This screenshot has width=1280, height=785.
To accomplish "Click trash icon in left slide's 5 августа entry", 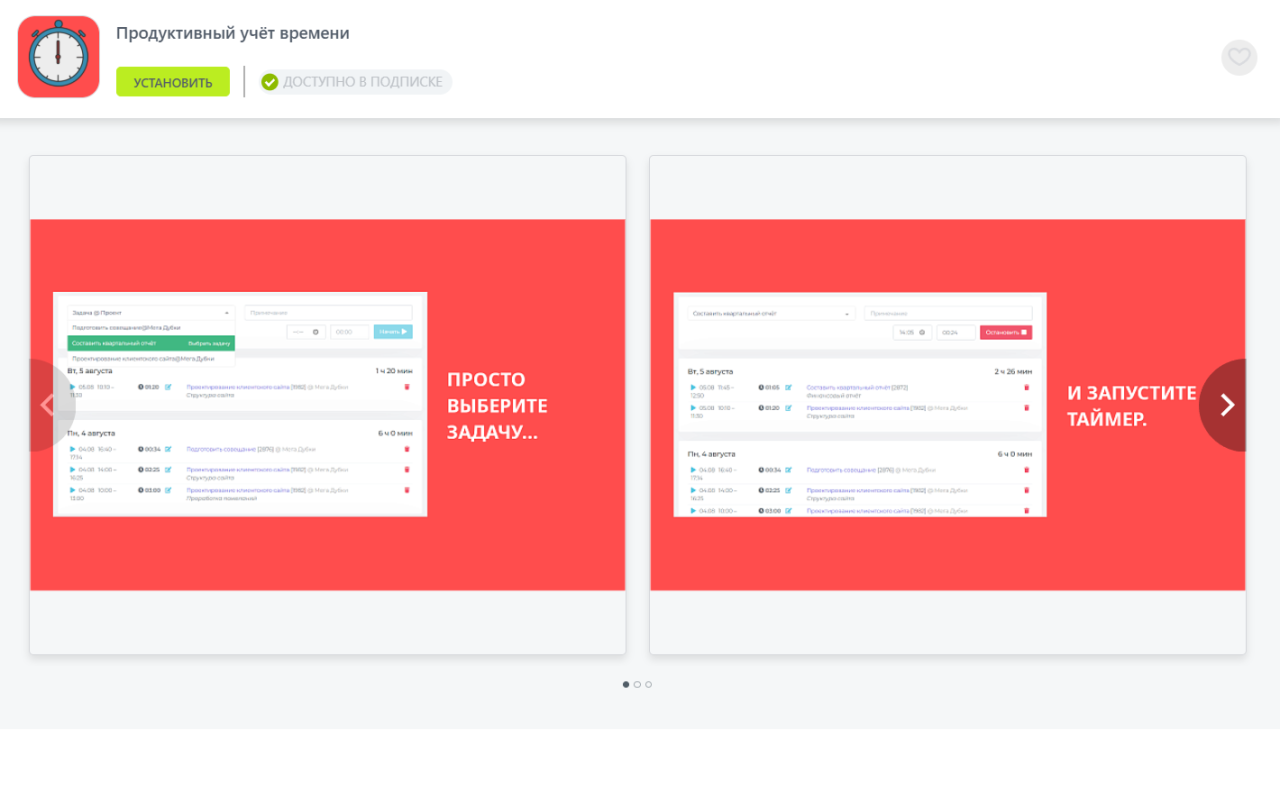I will (x=407, y=387).
